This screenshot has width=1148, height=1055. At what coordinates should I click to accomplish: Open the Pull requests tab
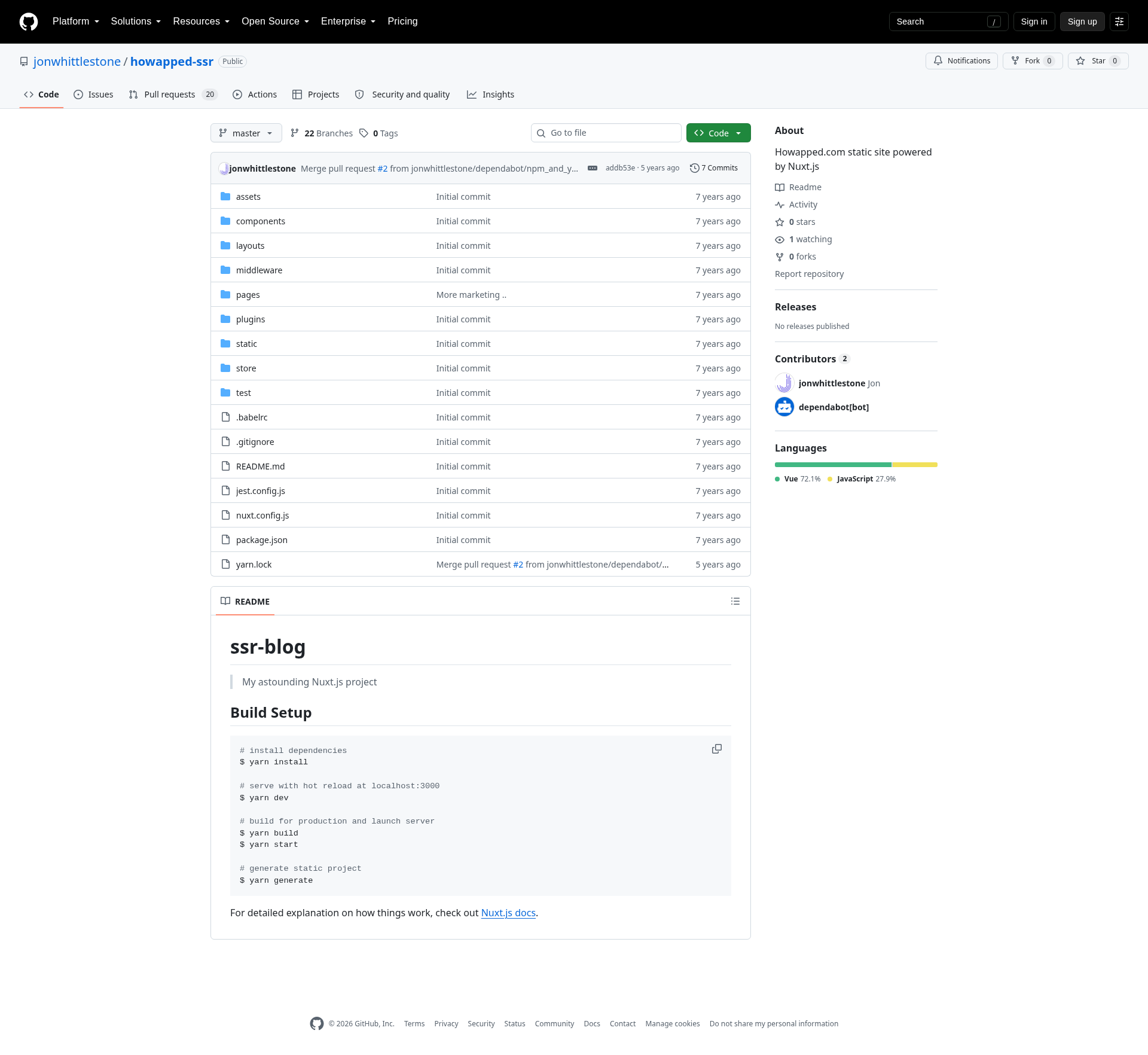pyautogui.click(x=173, y=94)
